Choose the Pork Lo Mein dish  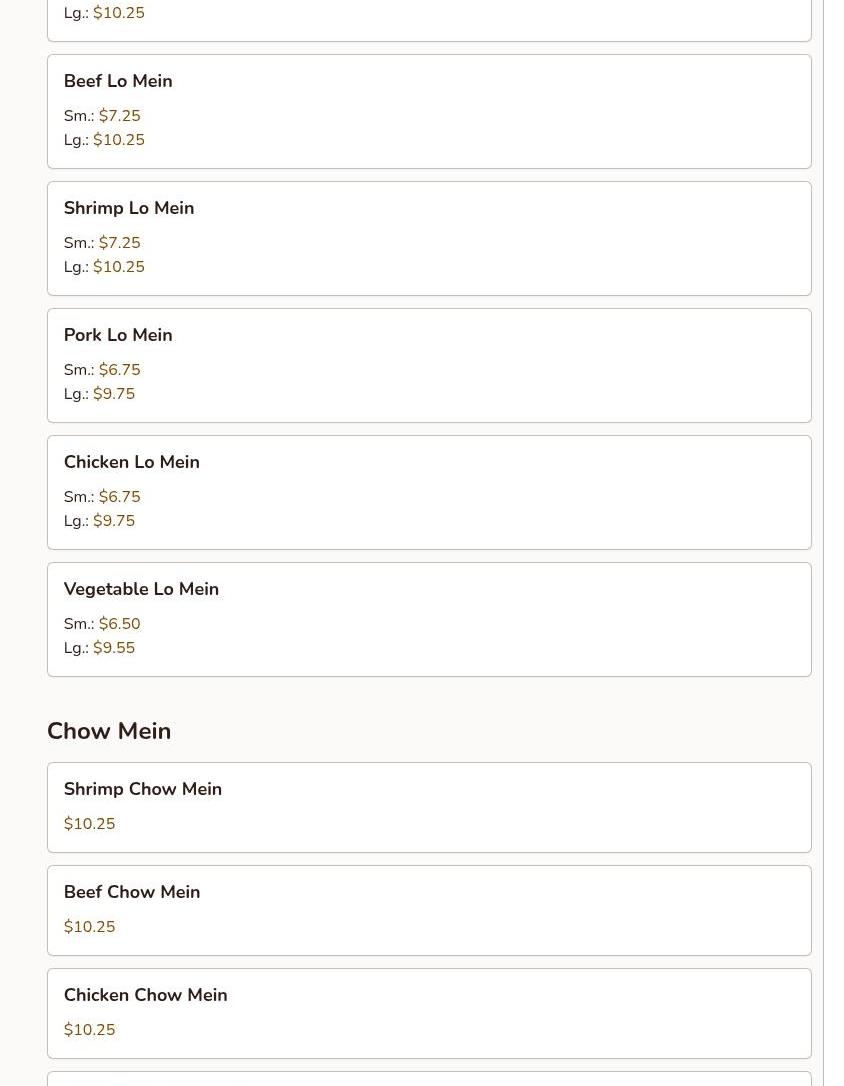coord(429,366)
